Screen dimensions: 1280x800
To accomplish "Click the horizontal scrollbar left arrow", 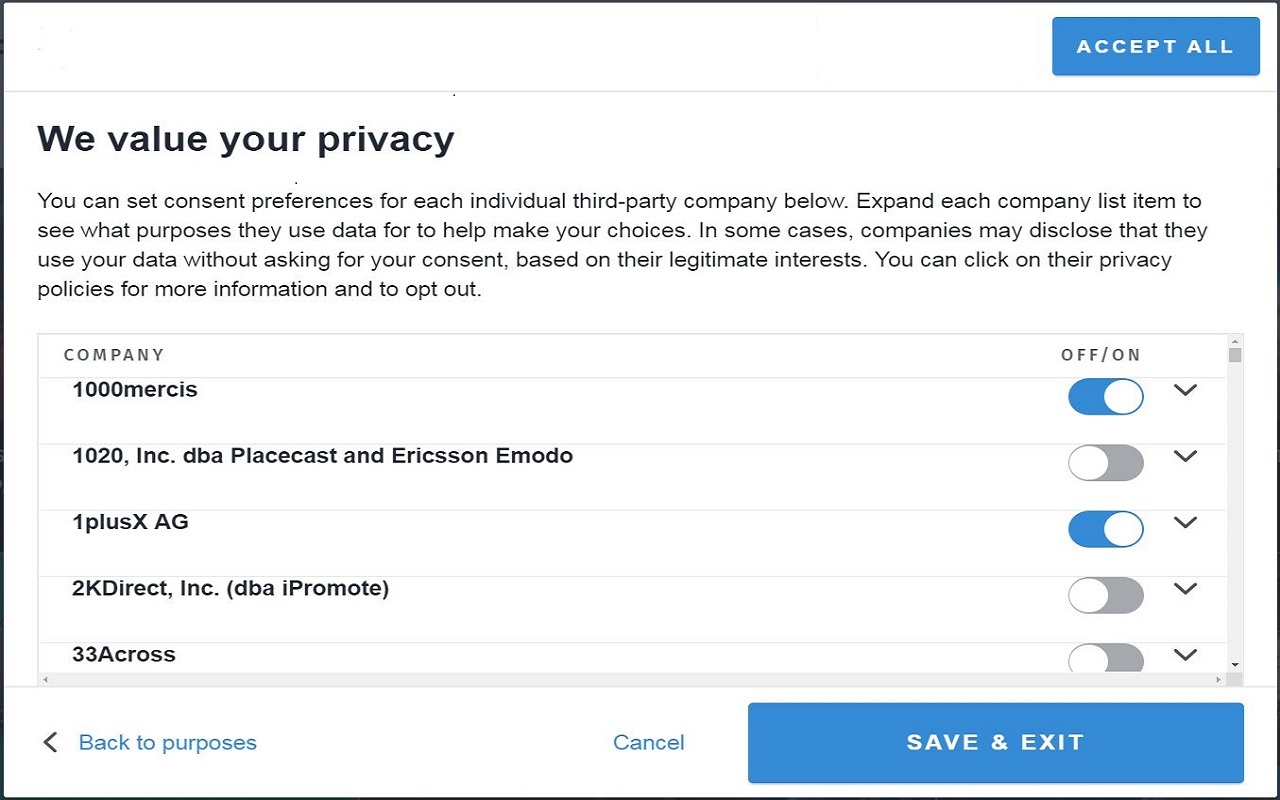I will [43, 680].
